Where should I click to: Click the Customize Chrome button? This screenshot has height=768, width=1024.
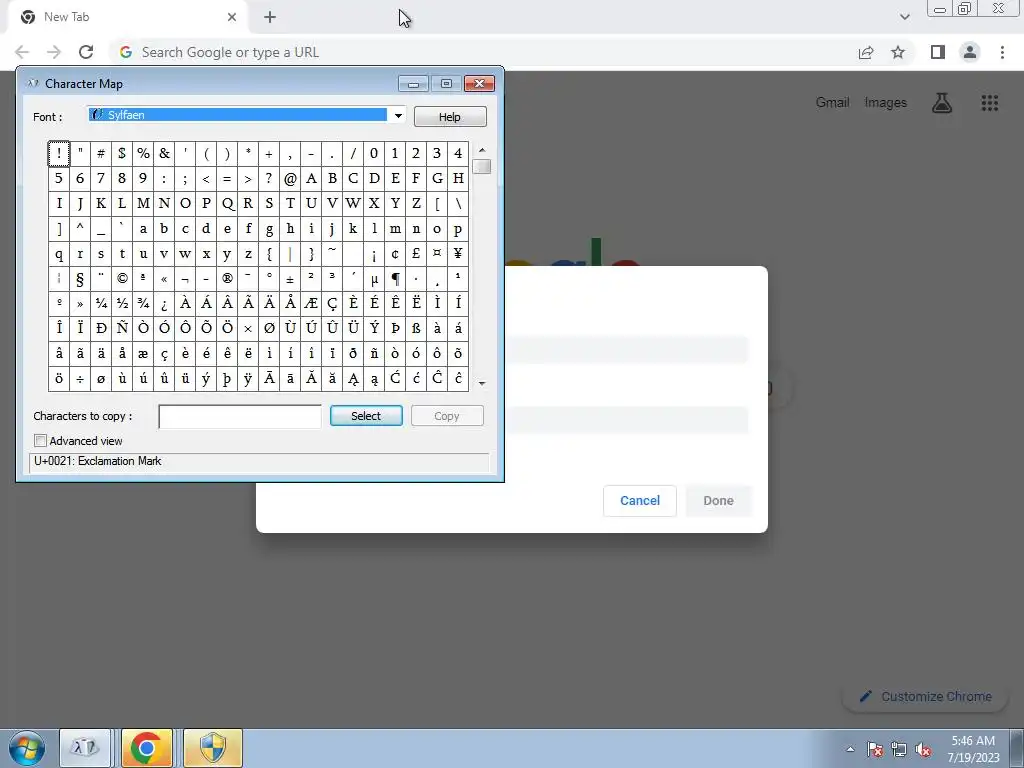coord(927,697)
